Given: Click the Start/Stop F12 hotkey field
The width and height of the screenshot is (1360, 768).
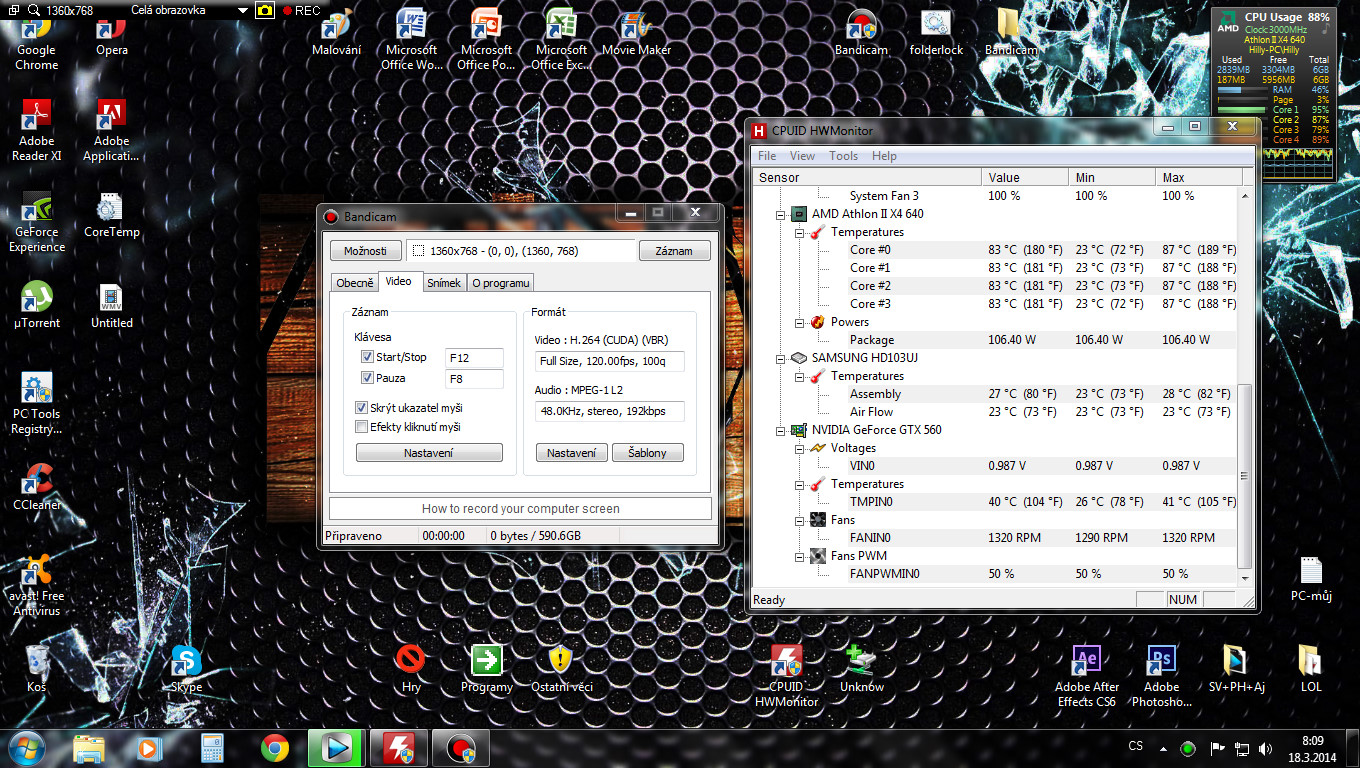Looking at the screenshot, I should coord(474,357).
